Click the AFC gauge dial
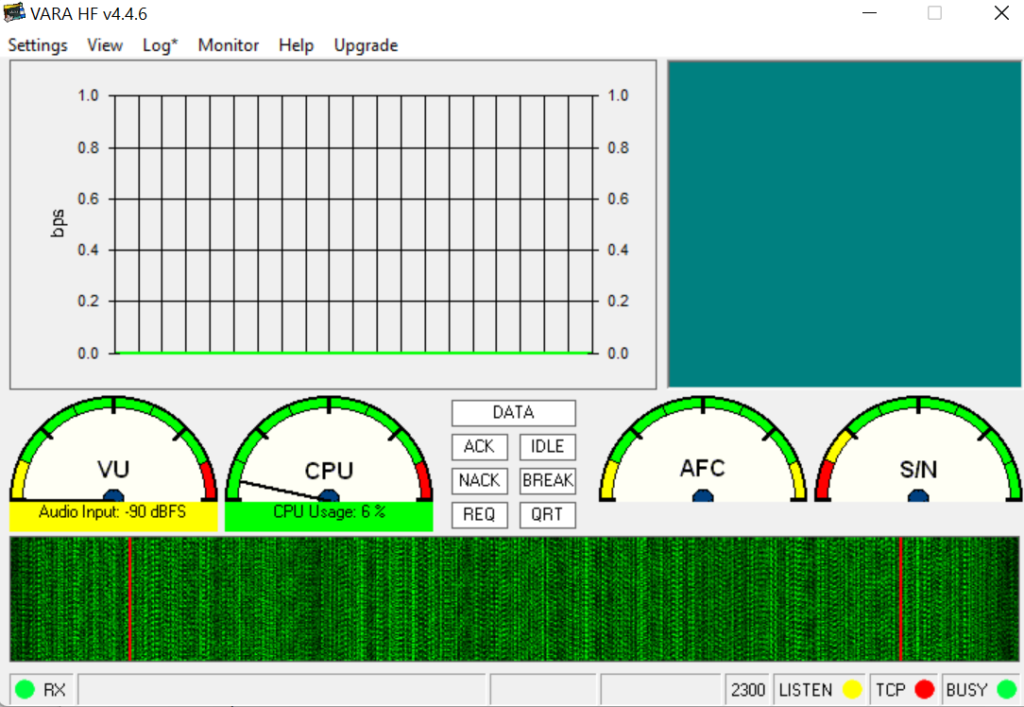 tap(703, 455)
